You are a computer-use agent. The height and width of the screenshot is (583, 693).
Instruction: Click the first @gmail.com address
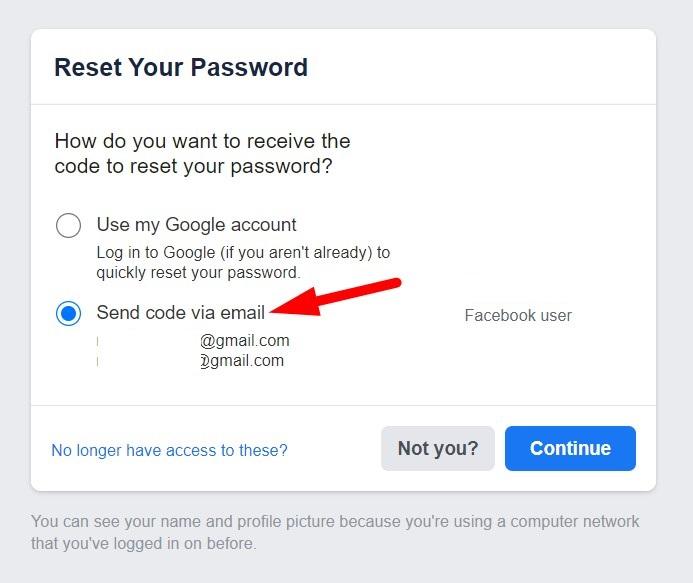pos(244,341)
